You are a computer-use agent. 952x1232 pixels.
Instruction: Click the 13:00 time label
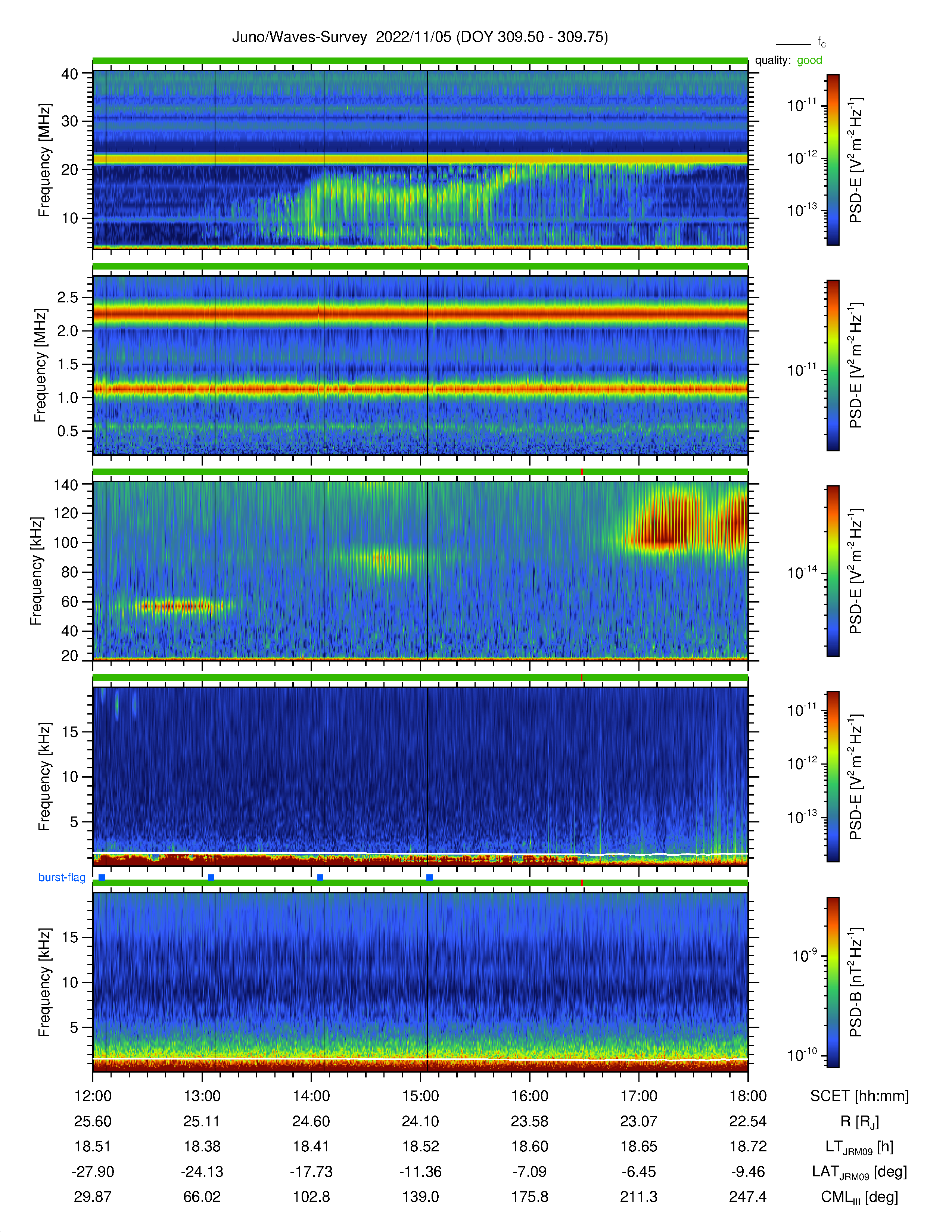click(x=202, y=1095)
